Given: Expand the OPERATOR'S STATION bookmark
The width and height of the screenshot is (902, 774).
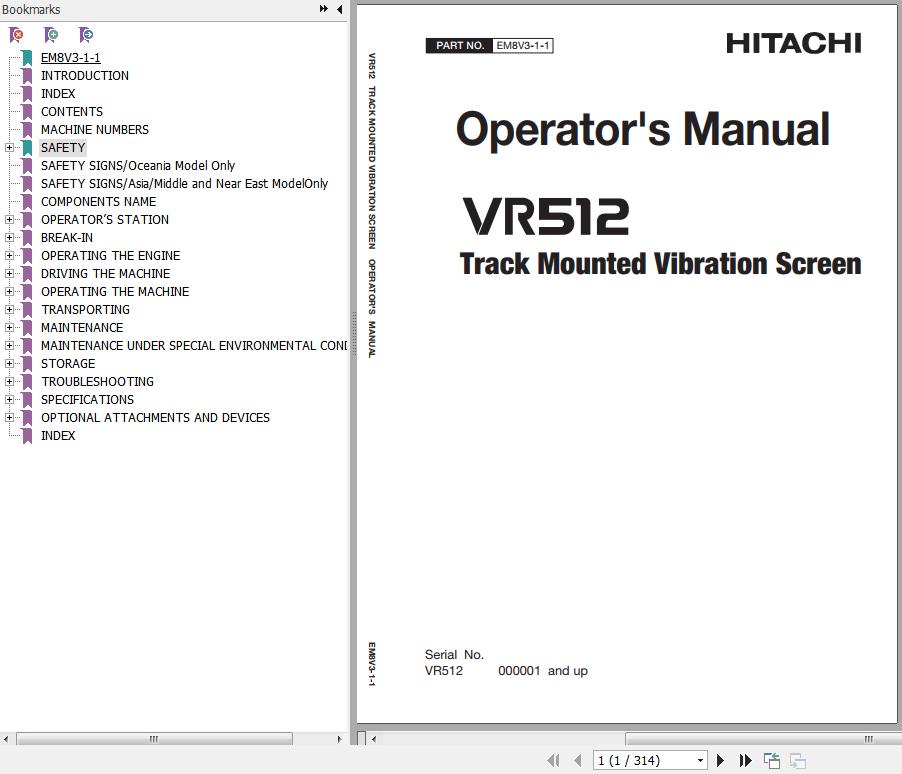Looking at the screenshot, I should tap(9, 219).
